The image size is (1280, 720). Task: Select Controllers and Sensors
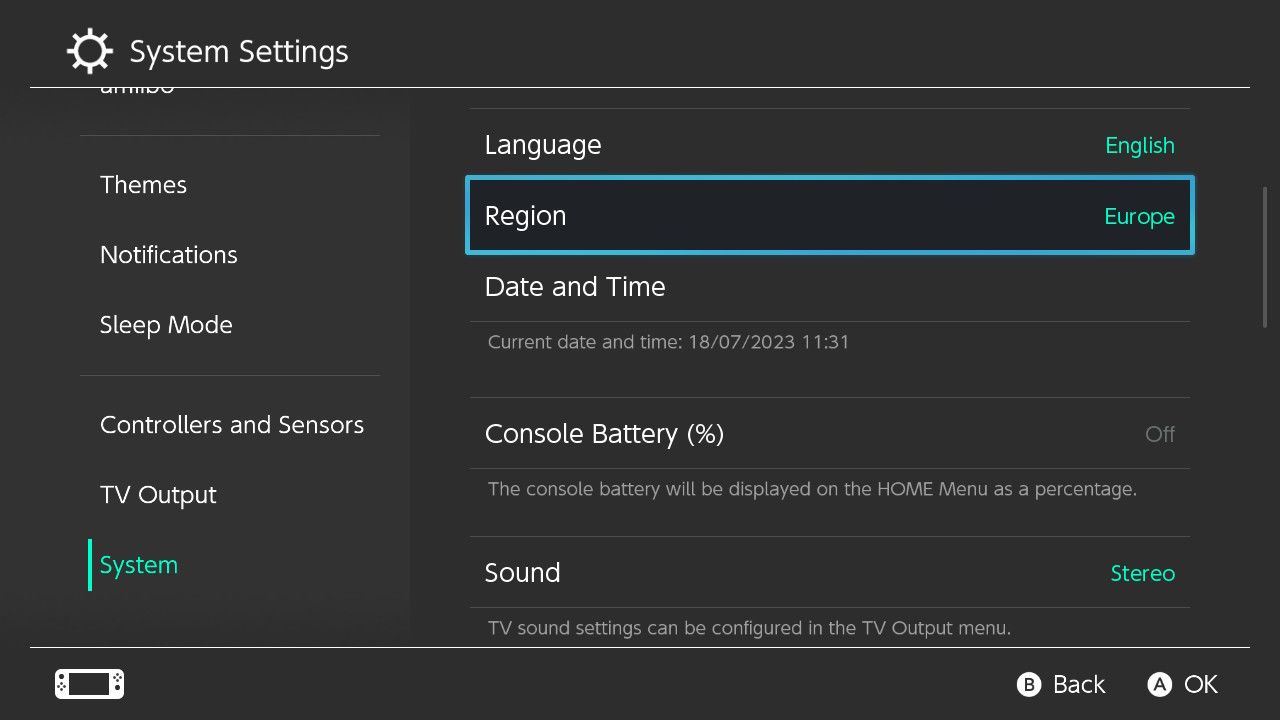232,425
